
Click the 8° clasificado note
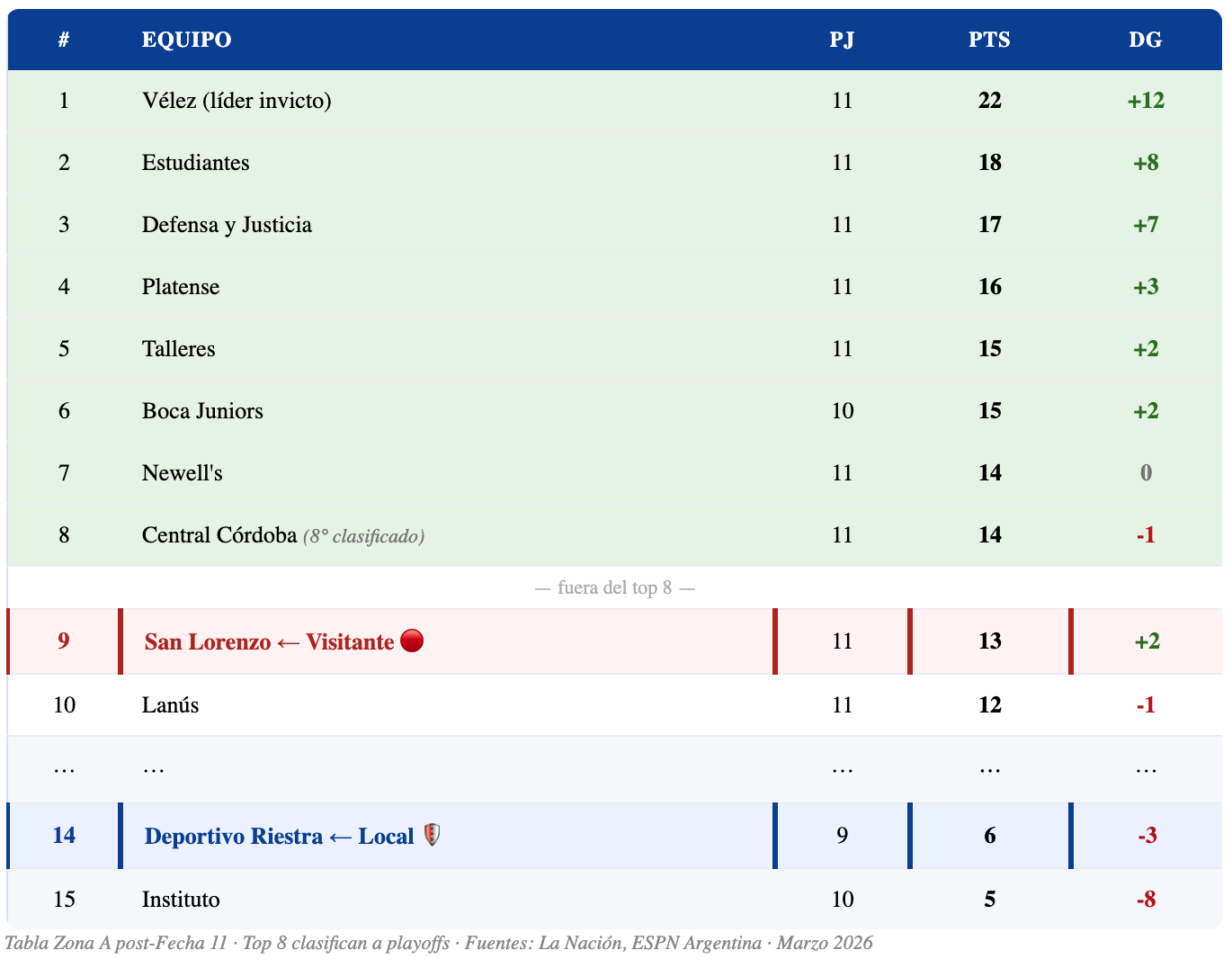[x=364, y=536]
